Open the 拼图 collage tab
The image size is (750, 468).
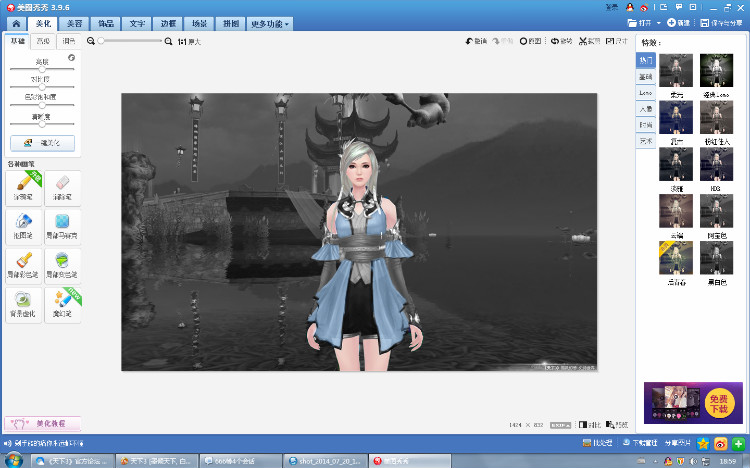point(231,23)
